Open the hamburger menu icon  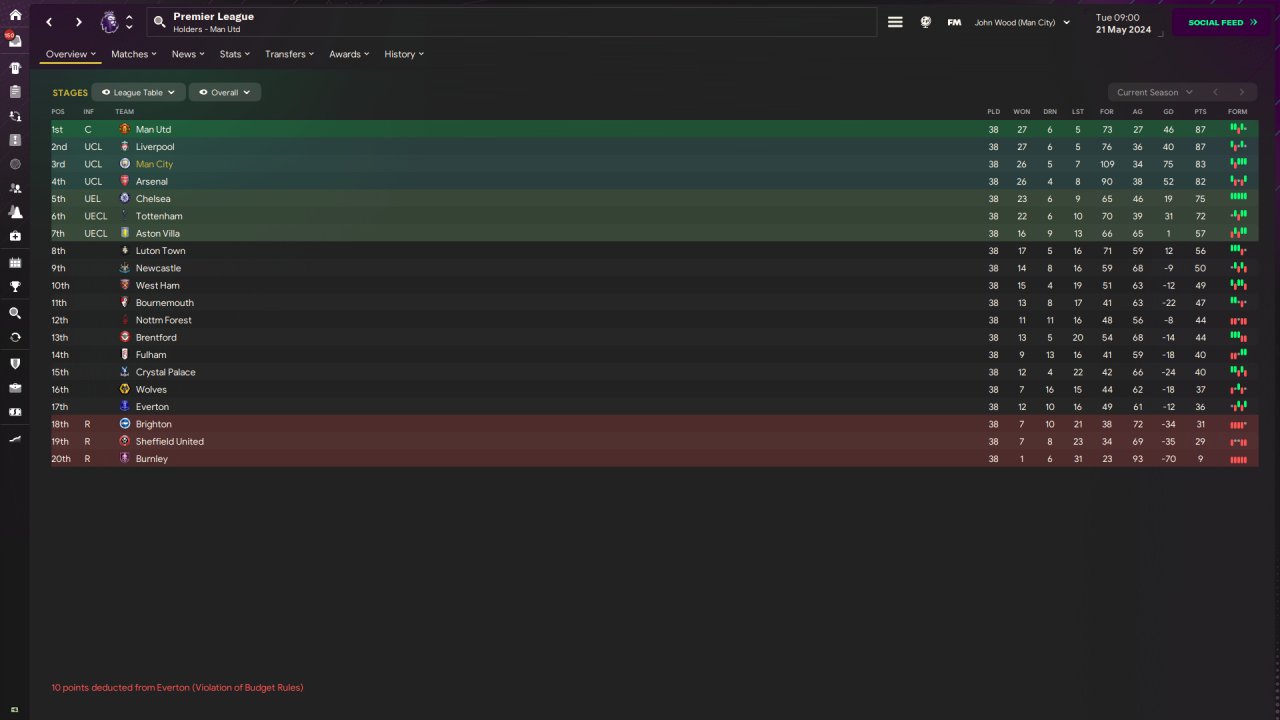[895, 22]
